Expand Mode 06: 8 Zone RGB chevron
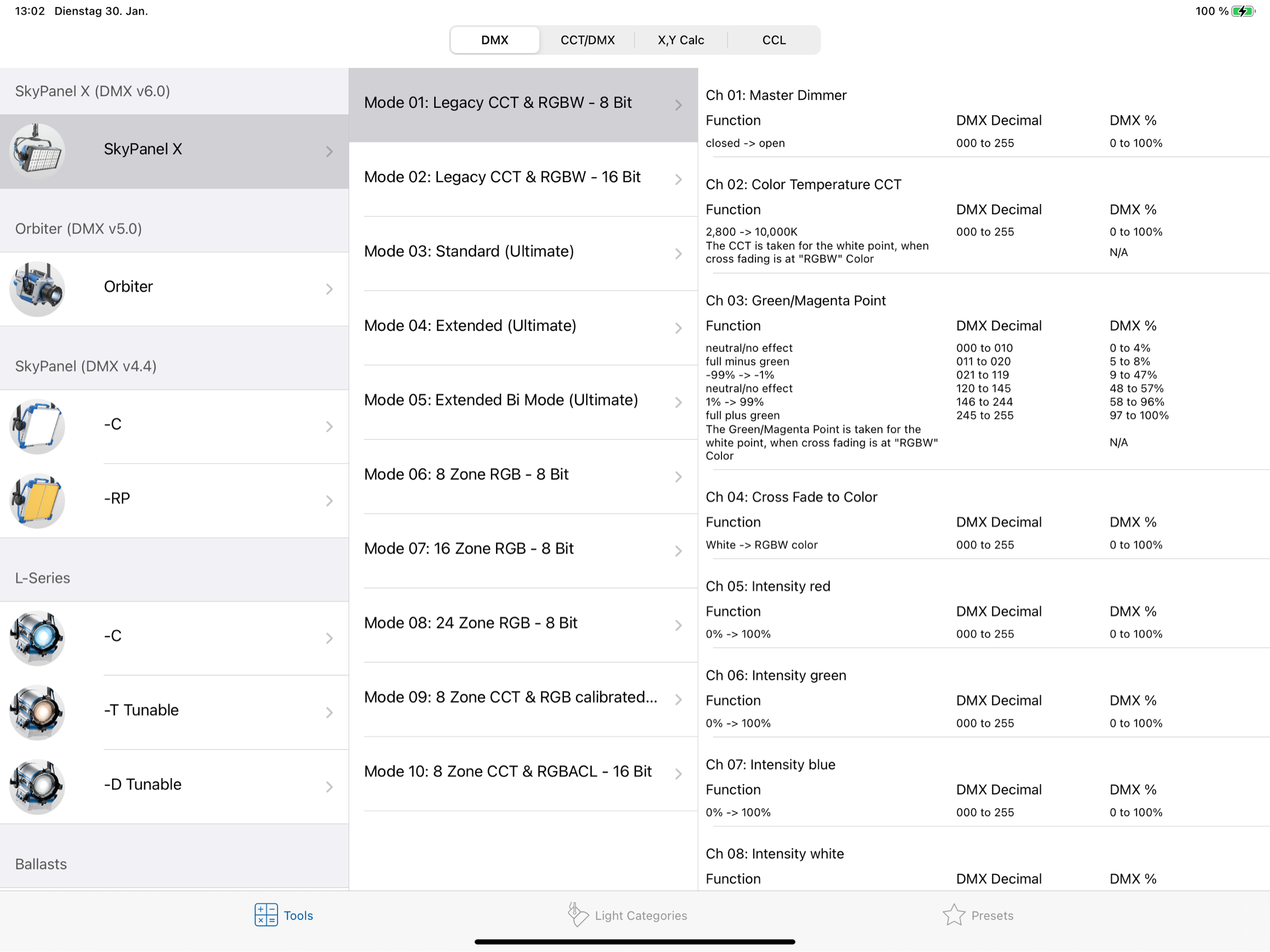 (678, 477)
